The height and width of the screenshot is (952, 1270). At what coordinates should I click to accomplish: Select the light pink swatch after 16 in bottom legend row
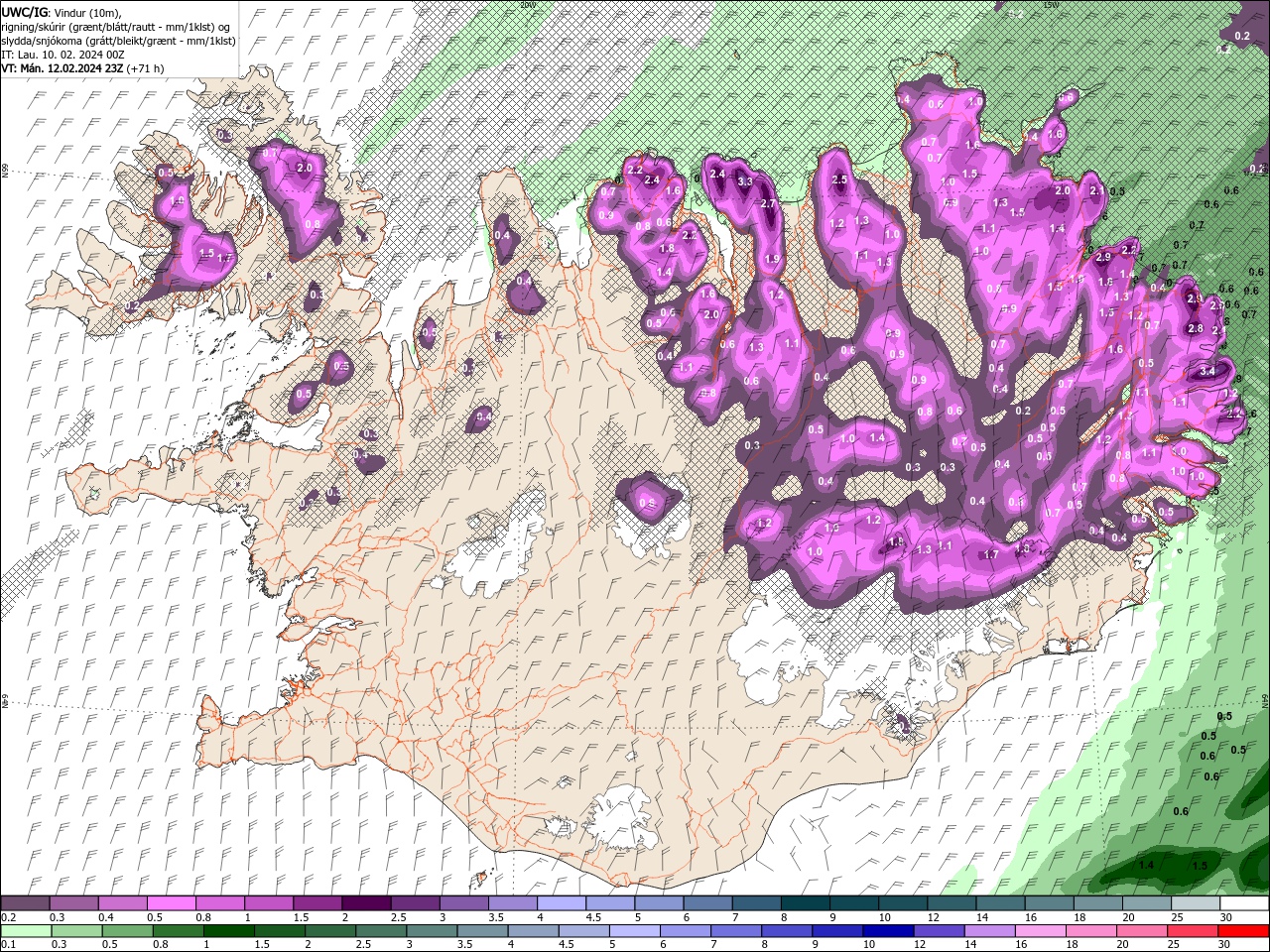[1041, 931]
